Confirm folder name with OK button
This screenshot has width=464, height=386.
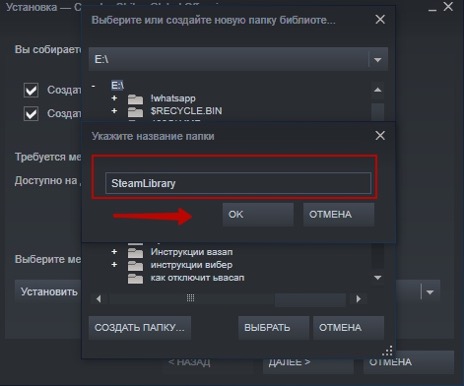[258, 215]
